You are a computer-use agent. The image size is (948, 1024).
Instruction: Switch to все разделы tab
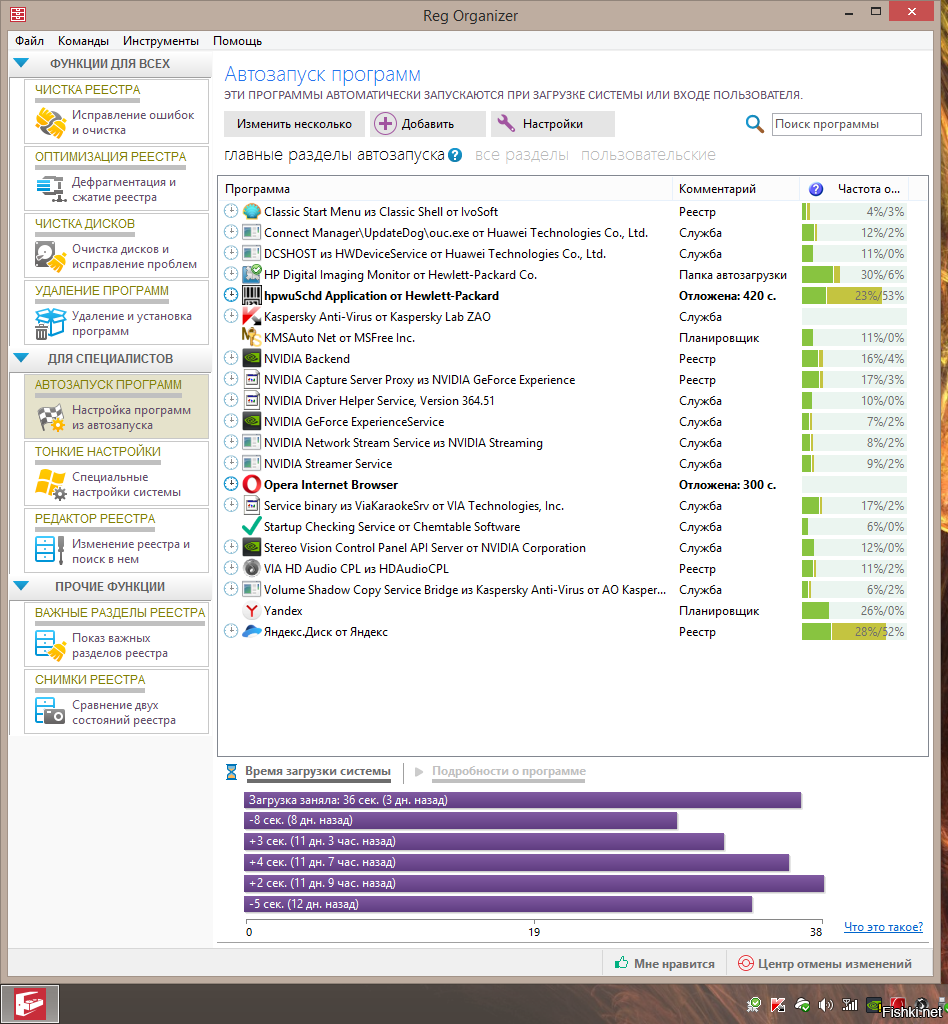coord(522,155)
